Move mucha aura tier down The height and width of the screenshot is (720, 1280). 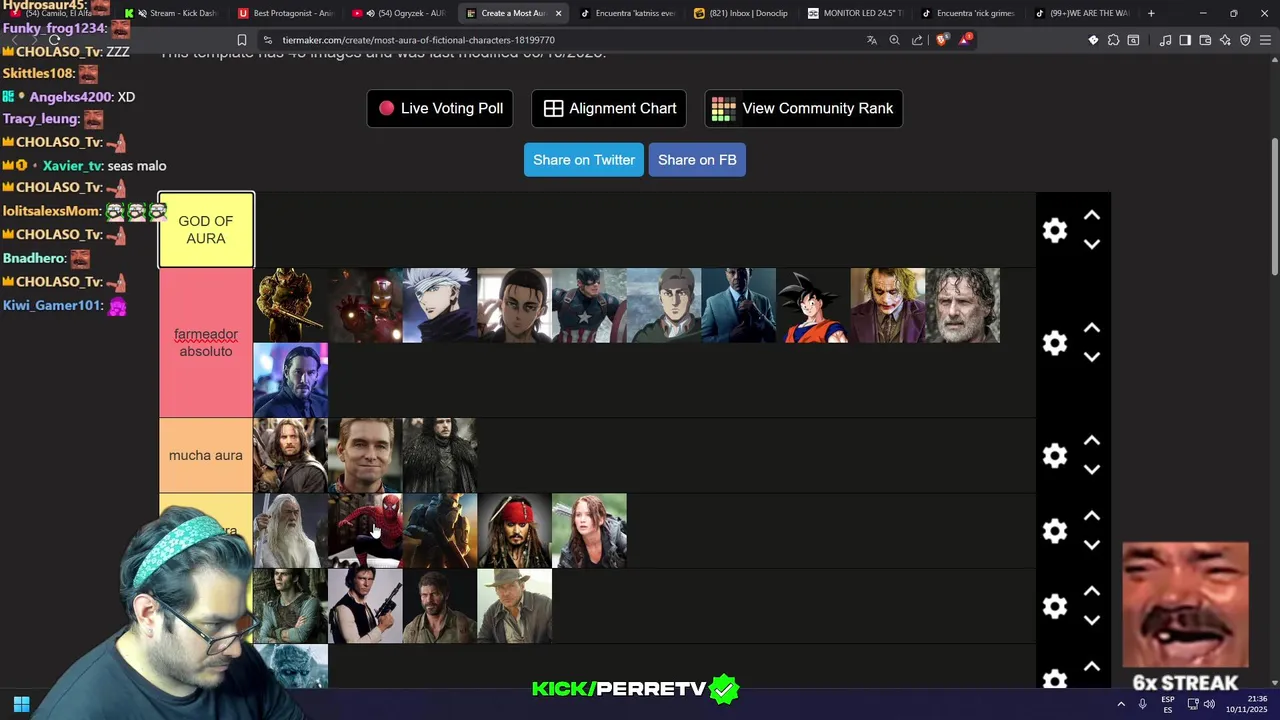tap(1092, 469)
